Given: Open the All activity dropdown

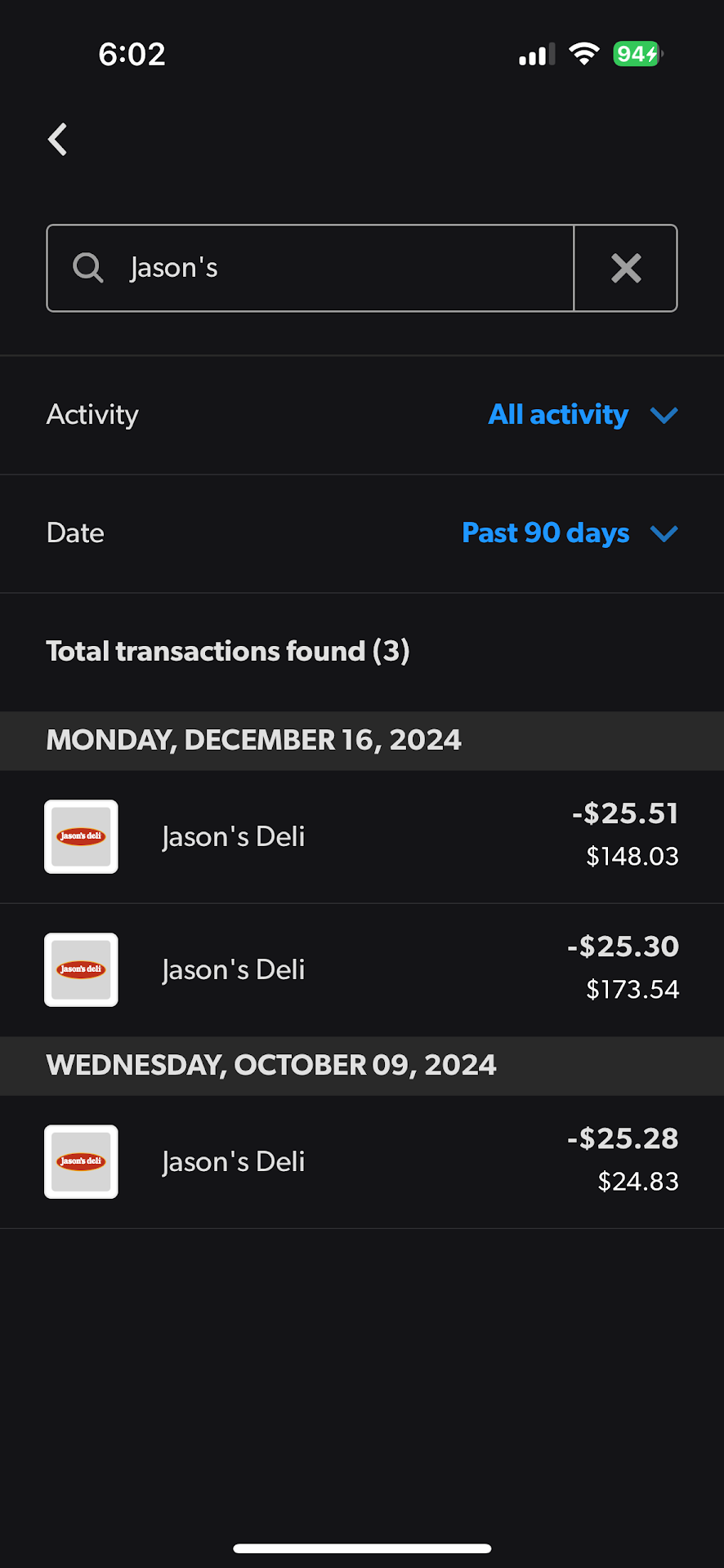Looking at the screenshot, I should 558,415.
